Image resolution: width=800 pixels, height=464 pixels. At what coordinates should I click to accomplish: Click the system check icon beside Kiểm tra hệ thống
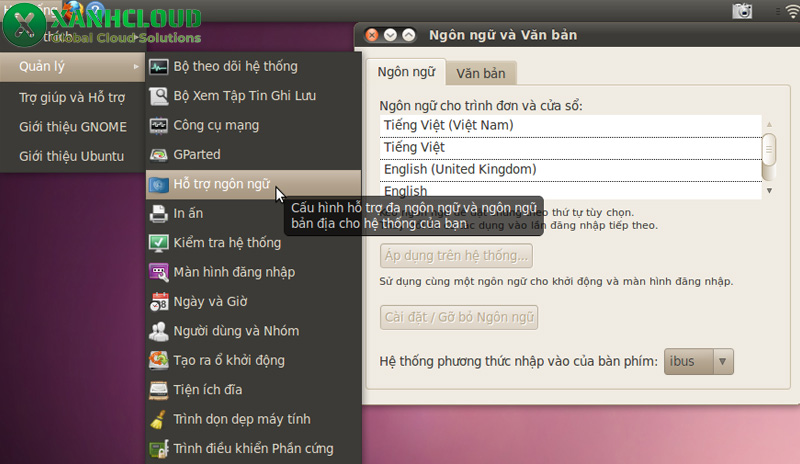(x=158, y=243)
